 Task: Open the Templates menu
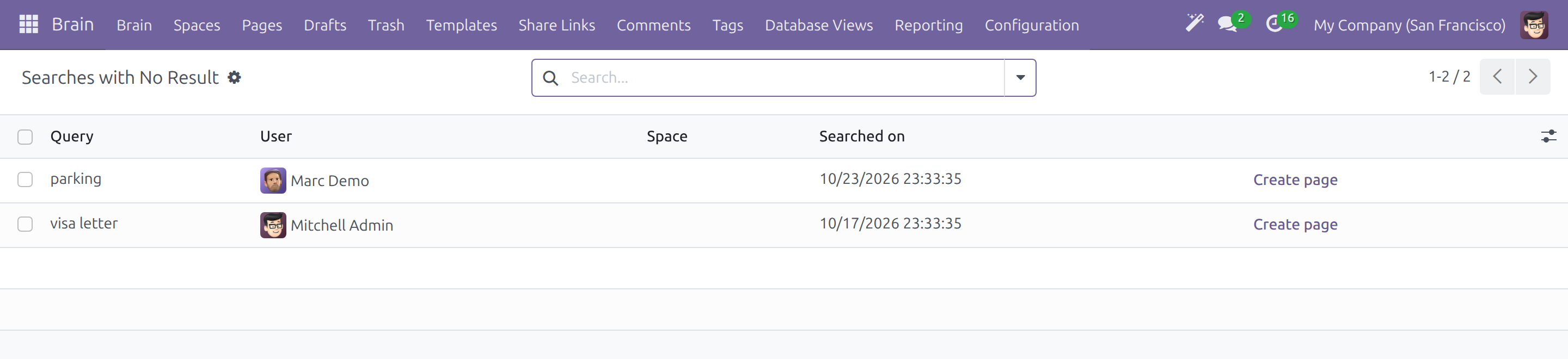pyautogui.click(x=461, y=25)
